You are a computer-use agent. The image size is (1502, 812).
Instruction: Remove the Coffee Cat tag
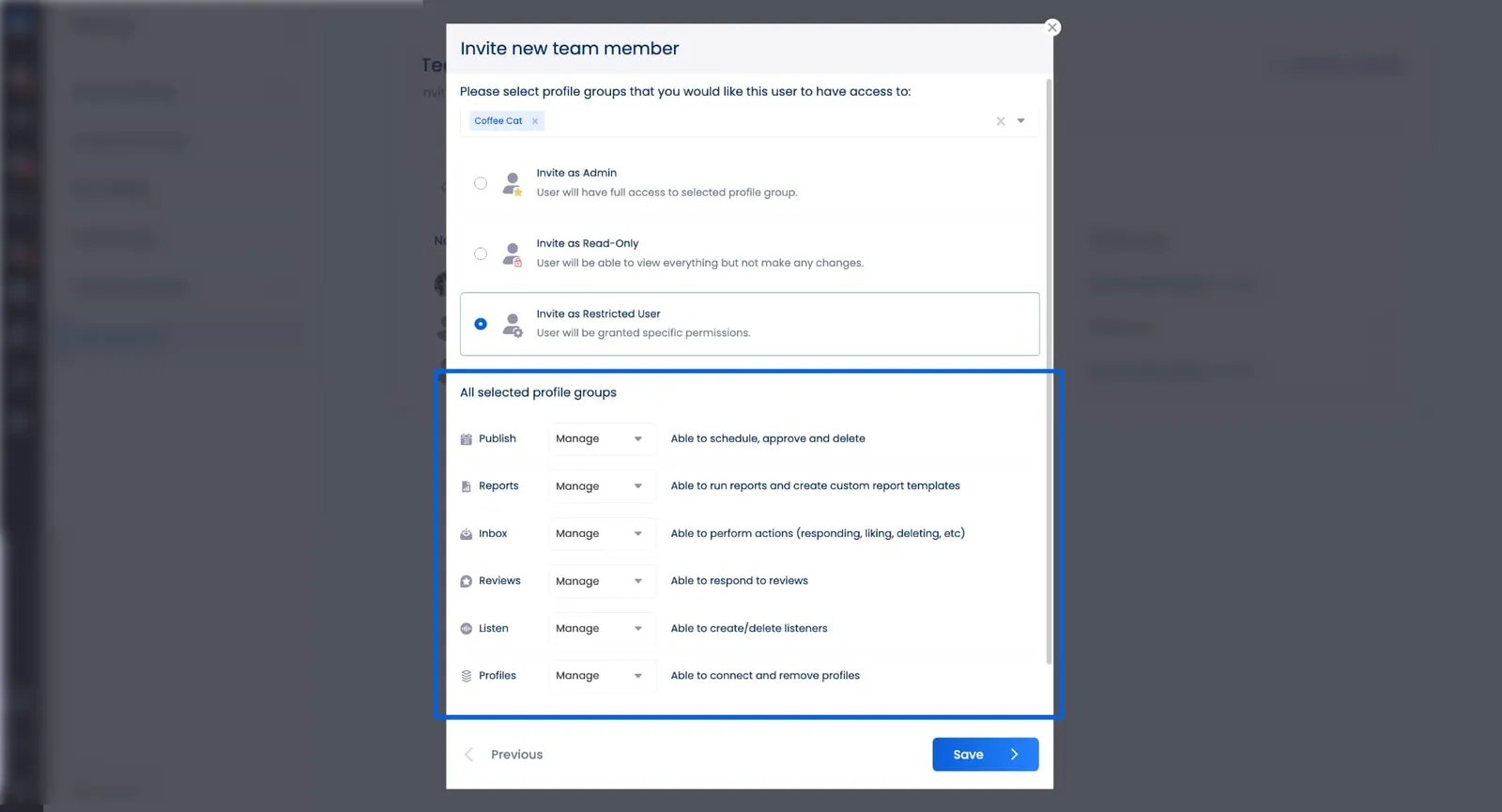point(535,121)
